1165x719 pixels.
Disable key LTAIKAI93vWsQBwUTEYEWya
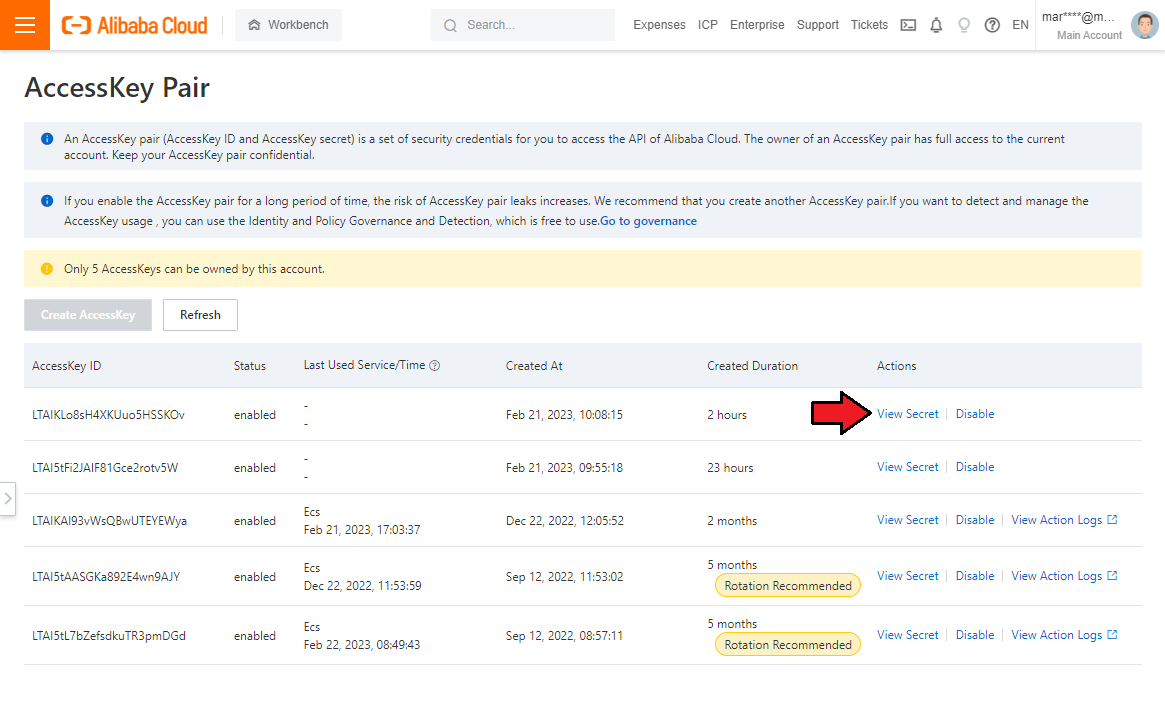[x=975, y=520]
